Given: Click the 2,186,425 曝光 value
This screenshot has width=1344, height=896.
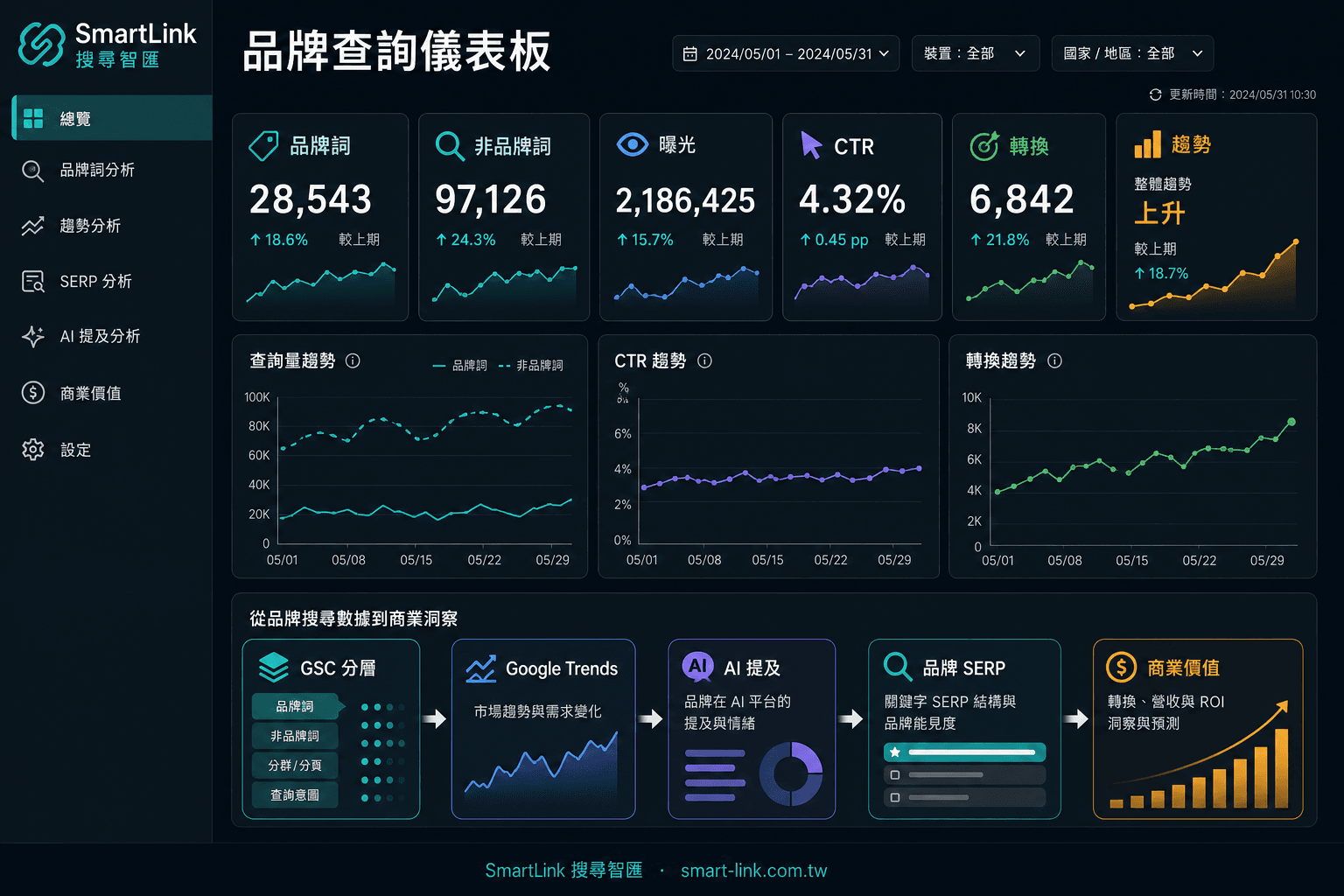Looking at the screenshot, I should 685,201.
